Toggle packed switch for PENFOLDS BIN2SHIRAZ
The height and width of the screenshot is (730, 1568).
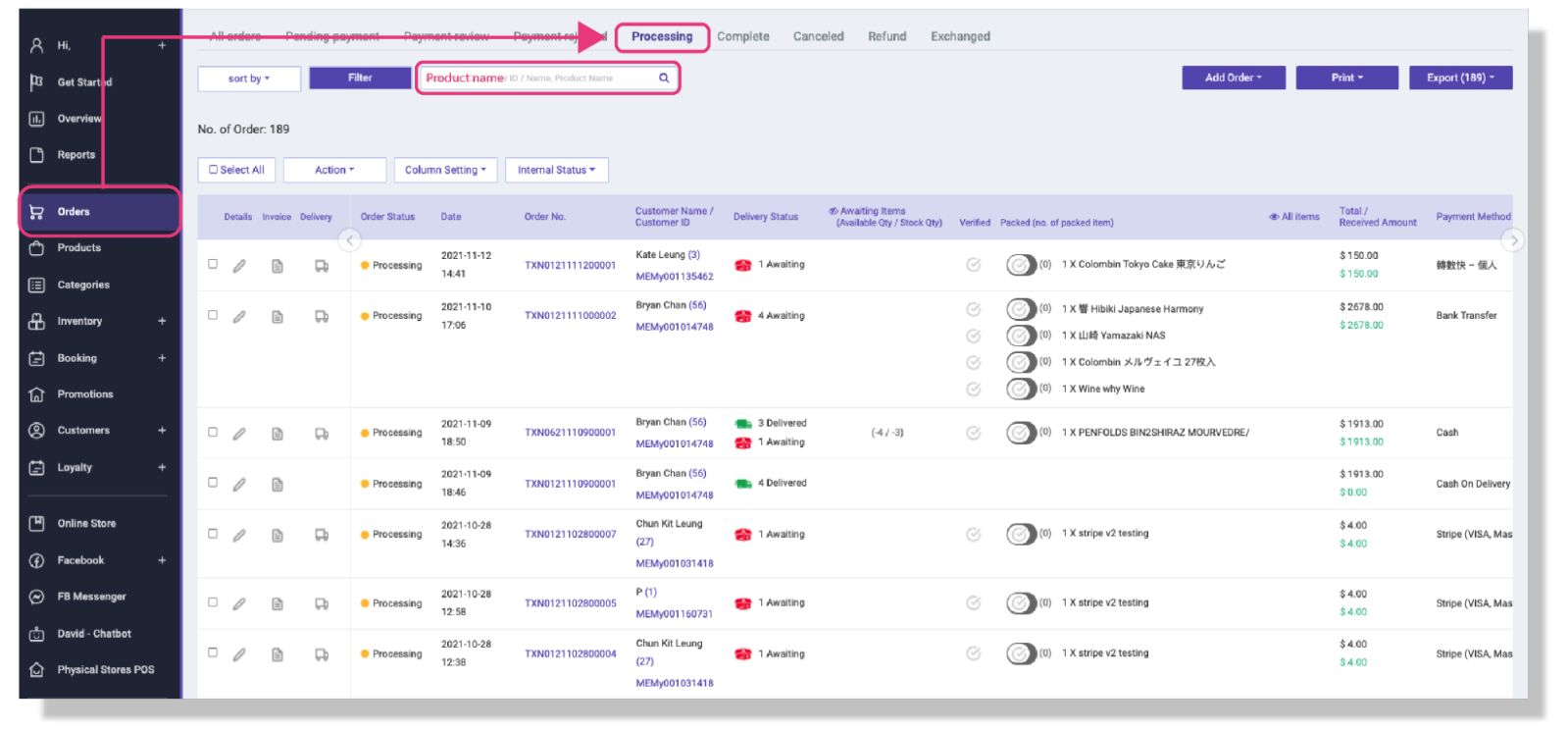[x=1021, y=433]
